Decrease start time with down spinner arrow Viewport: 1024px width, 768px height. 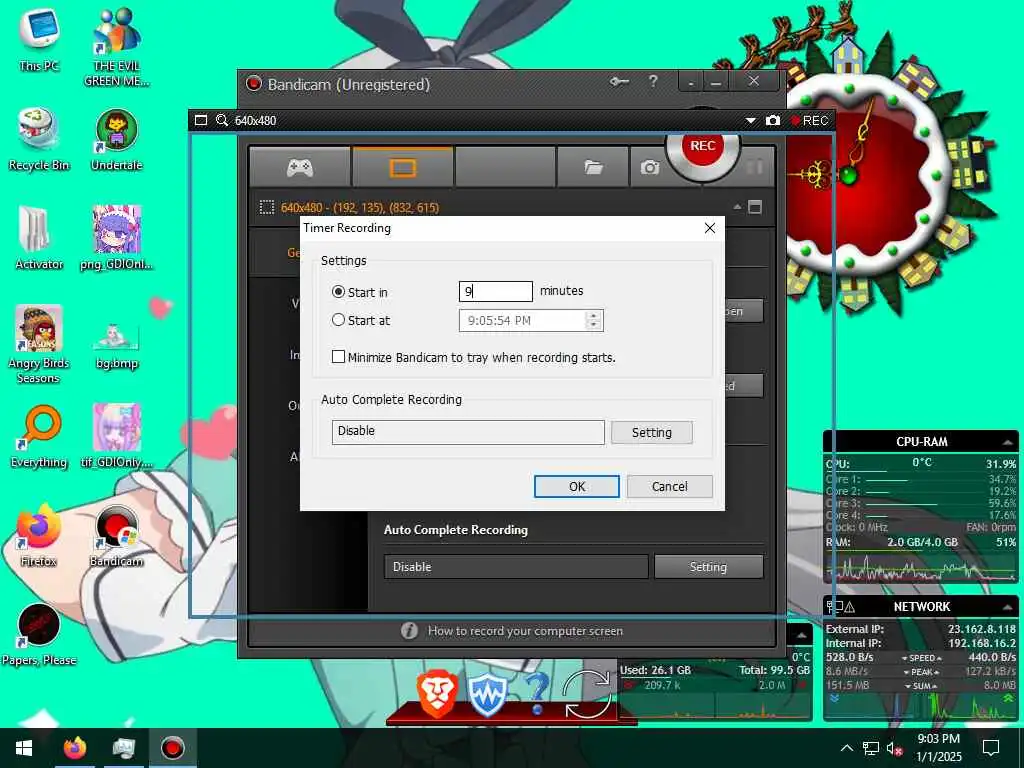pyautogui.click(x=594, y=325)
